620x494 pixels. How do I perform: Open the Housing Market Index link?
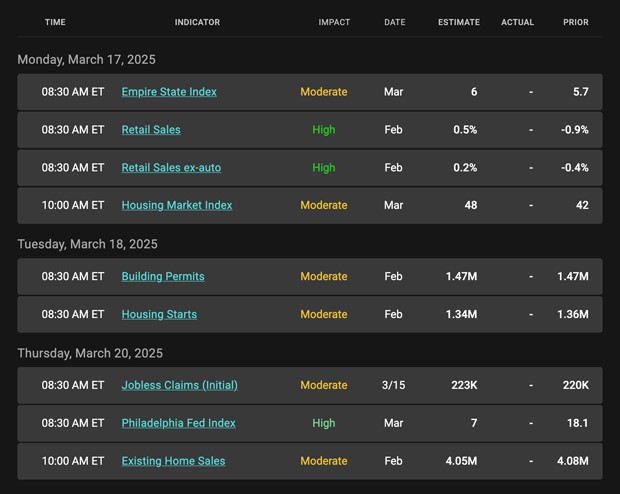tap(177, 205)
